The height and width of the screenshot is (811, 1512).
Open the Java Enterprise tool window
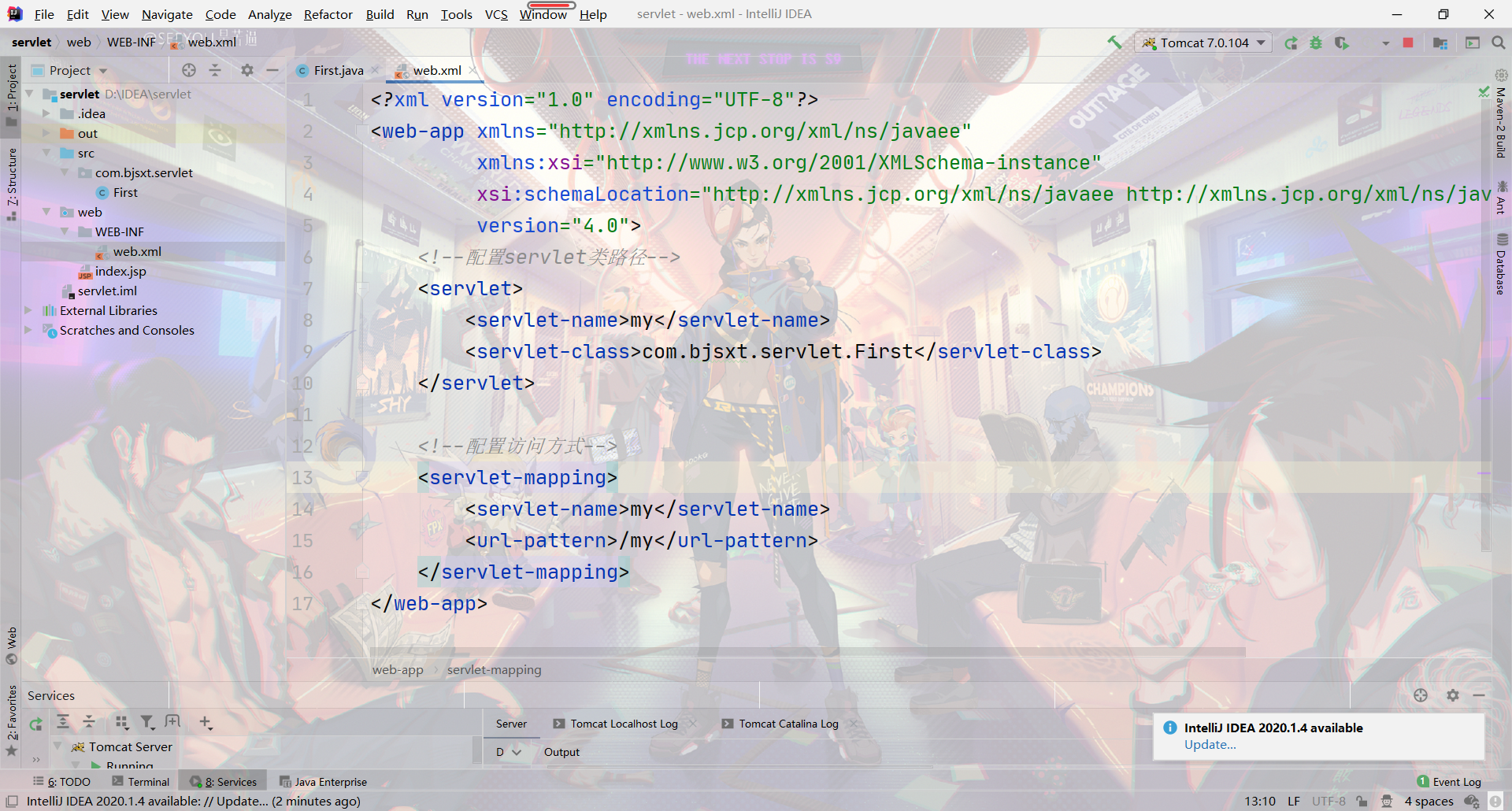pyautogui.click(x=324, y=782)
